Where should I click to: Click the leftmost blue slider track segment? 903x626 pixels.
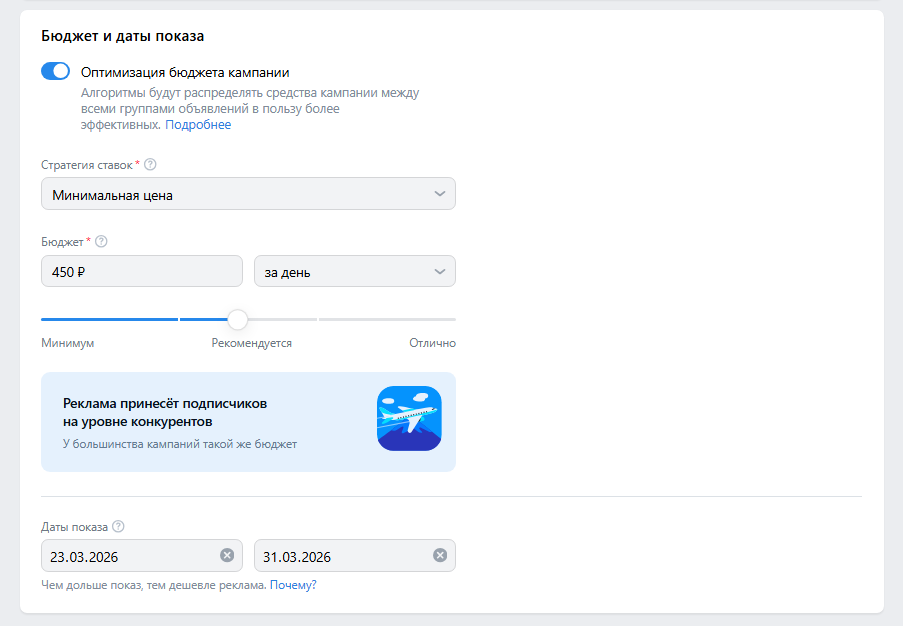coord(109,319)
